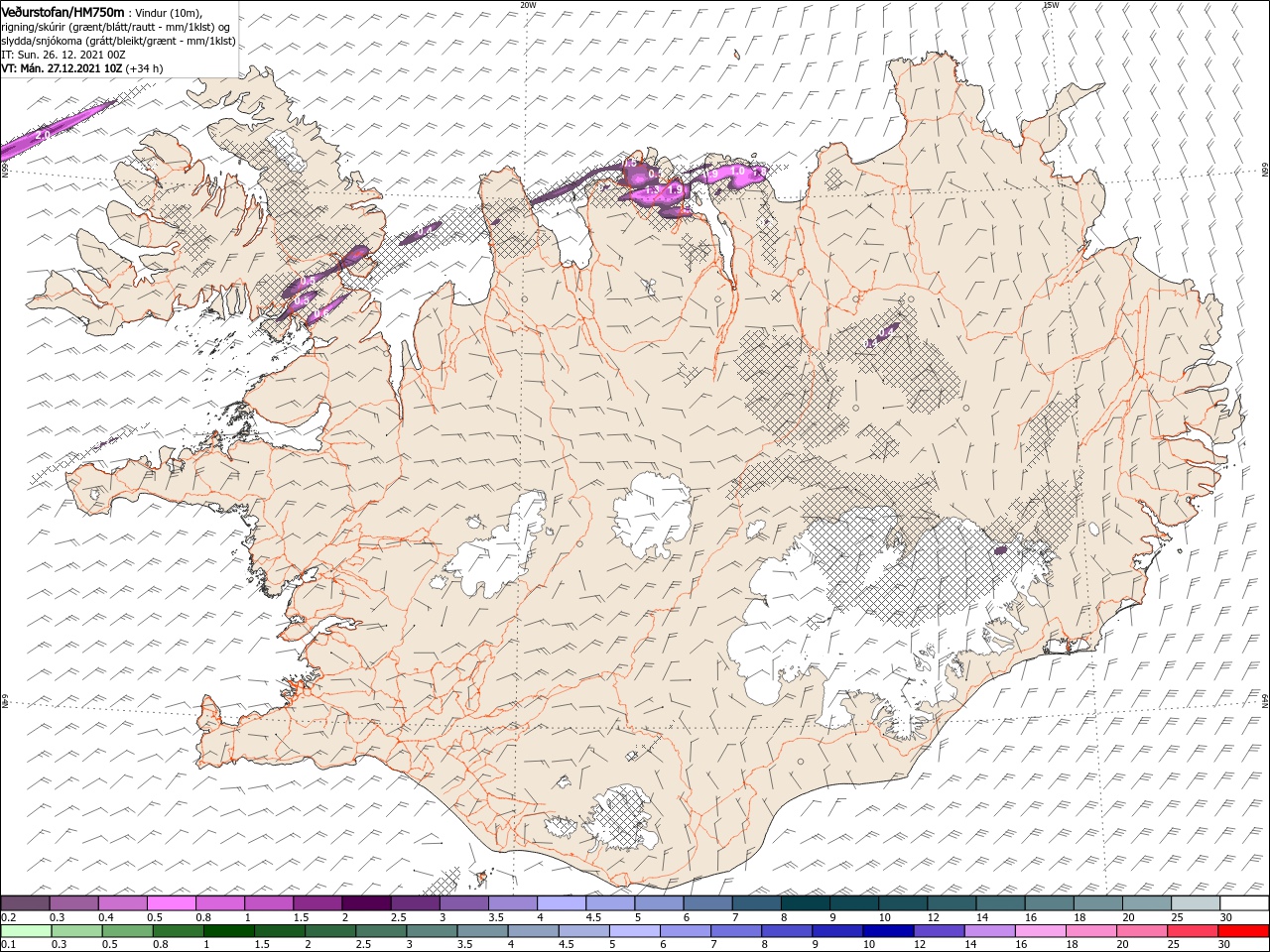Pick the top-row 0.5 bright pink swatch

click(171, 903)
